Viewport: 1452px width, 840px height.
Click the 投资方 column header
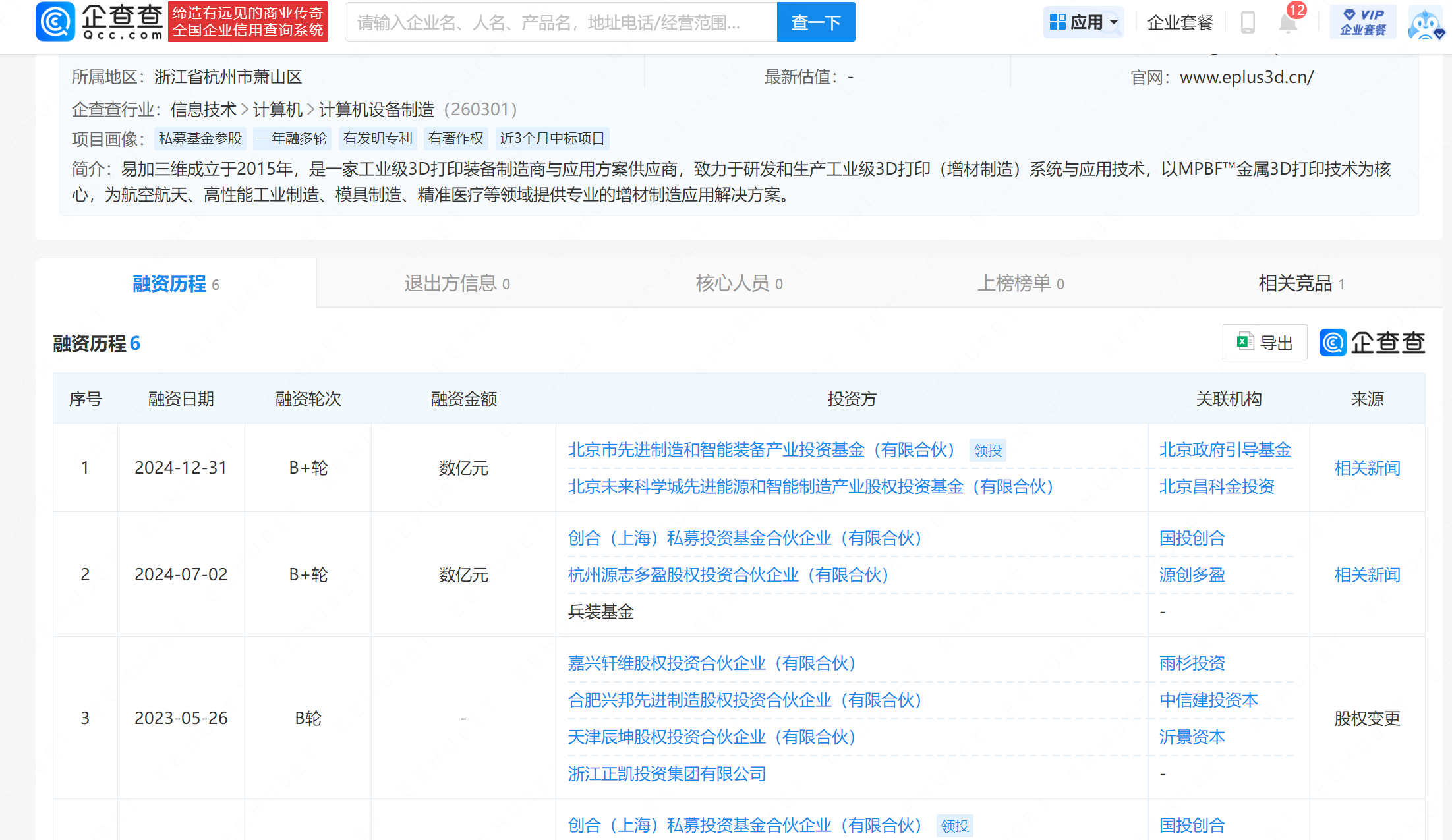(x=852, y=399)
